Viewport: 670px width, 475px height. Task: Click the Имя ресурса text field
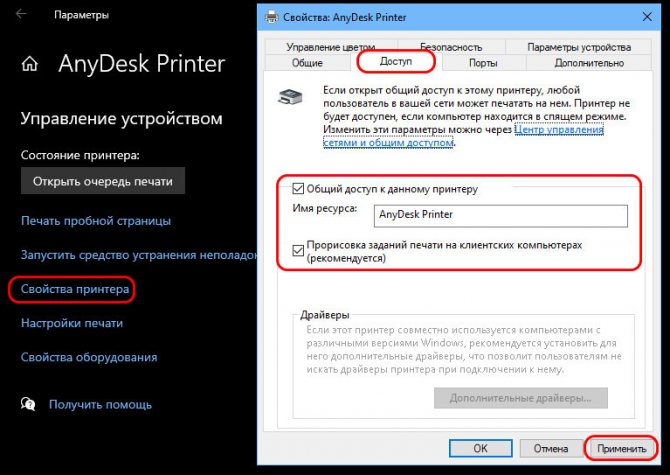click(x=500, y=215)
